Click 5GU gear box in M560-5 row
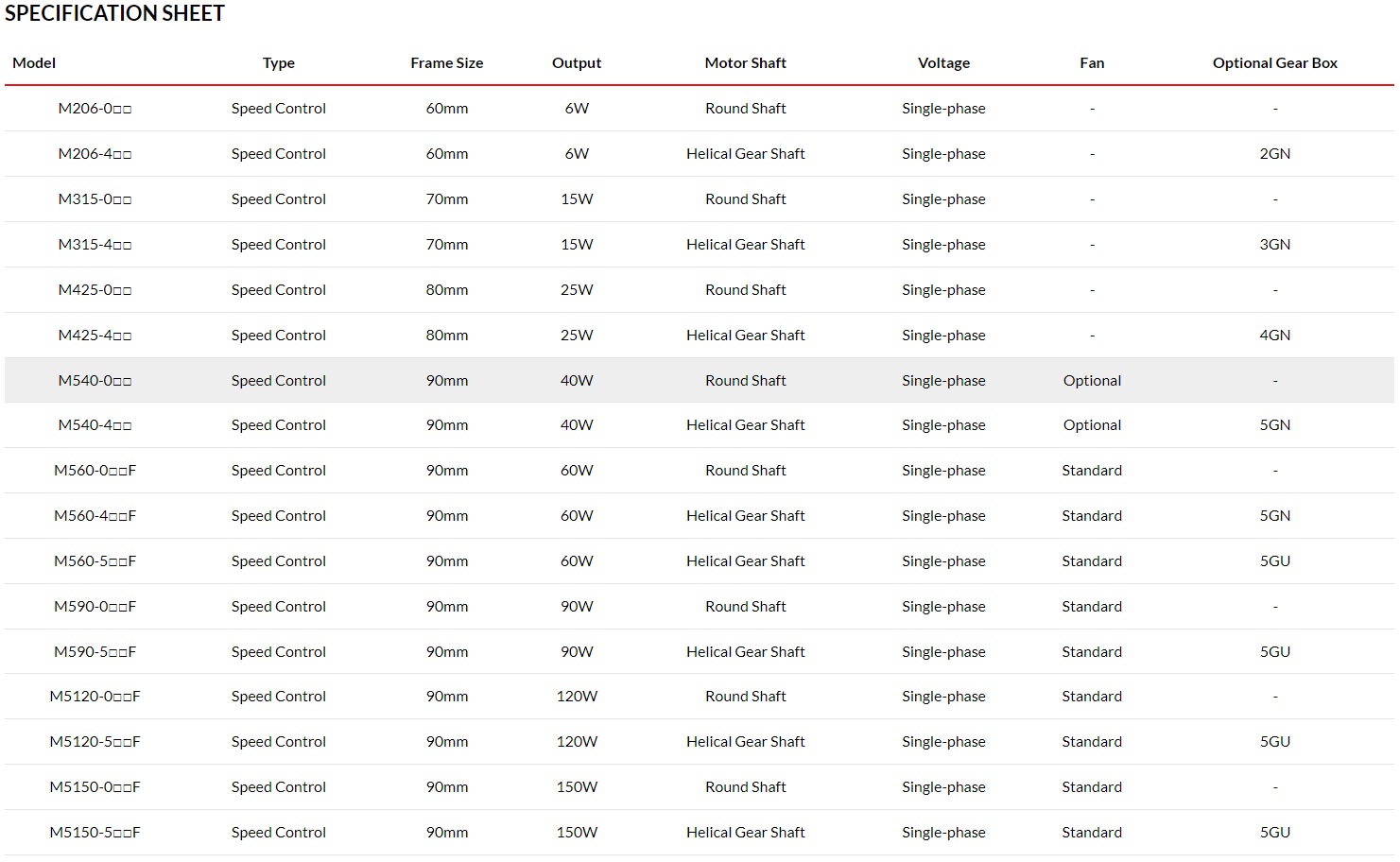 point(1275,561)
